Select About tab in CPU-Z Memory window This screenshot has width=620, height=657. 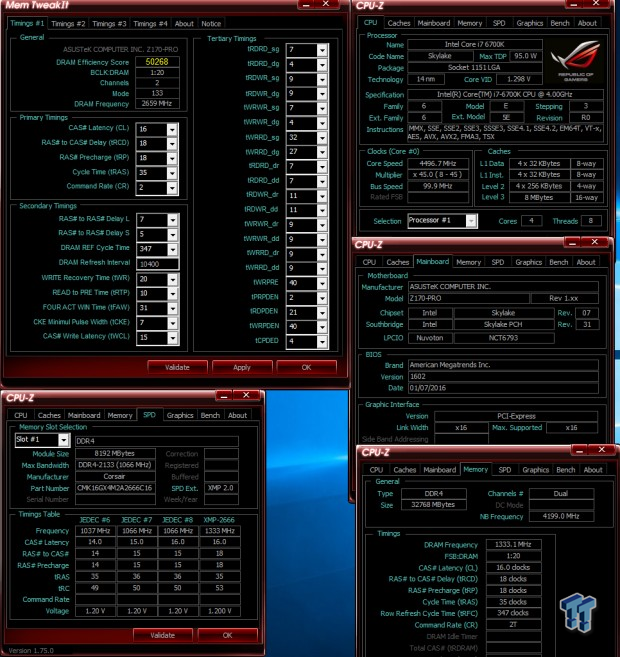click(x=593, y=470)
